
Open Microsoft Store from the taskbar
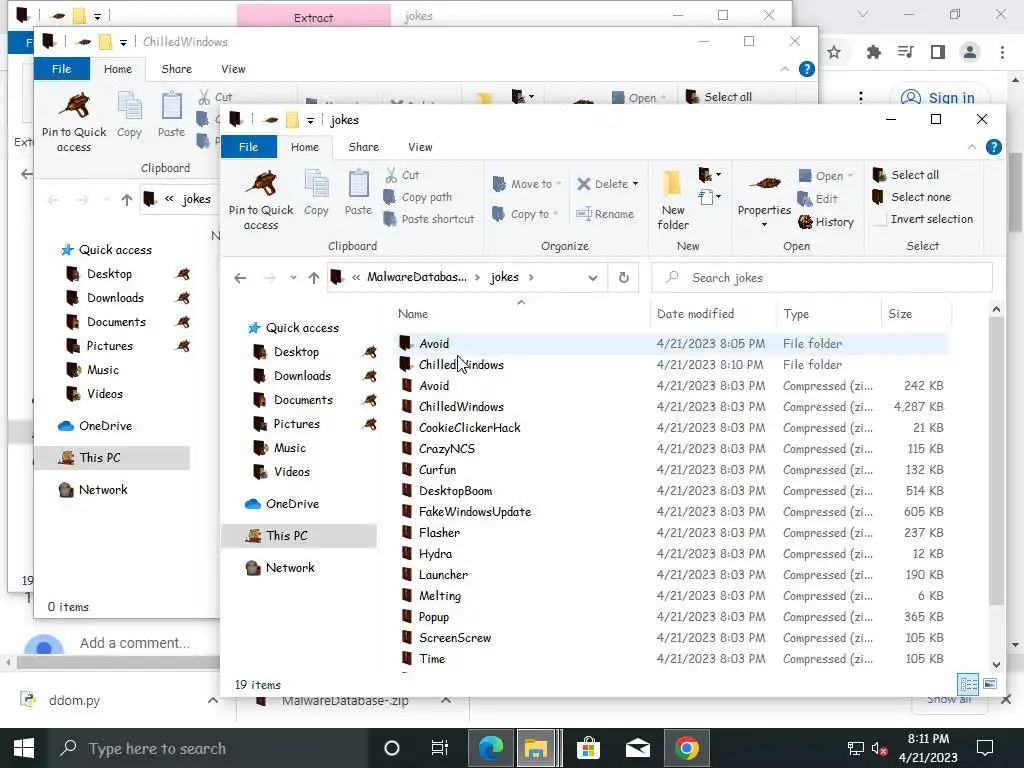click(x=588, y=748)
